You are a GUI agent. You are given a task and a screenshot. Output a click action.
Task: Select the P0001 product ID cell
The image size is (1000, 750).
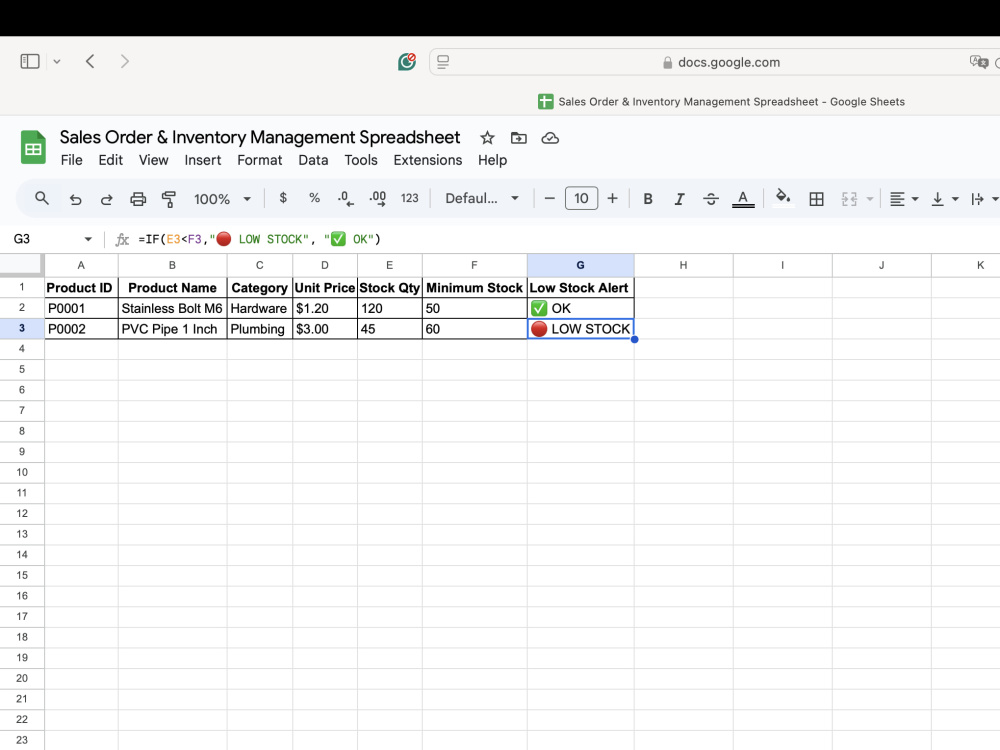(x=81, y=308)
